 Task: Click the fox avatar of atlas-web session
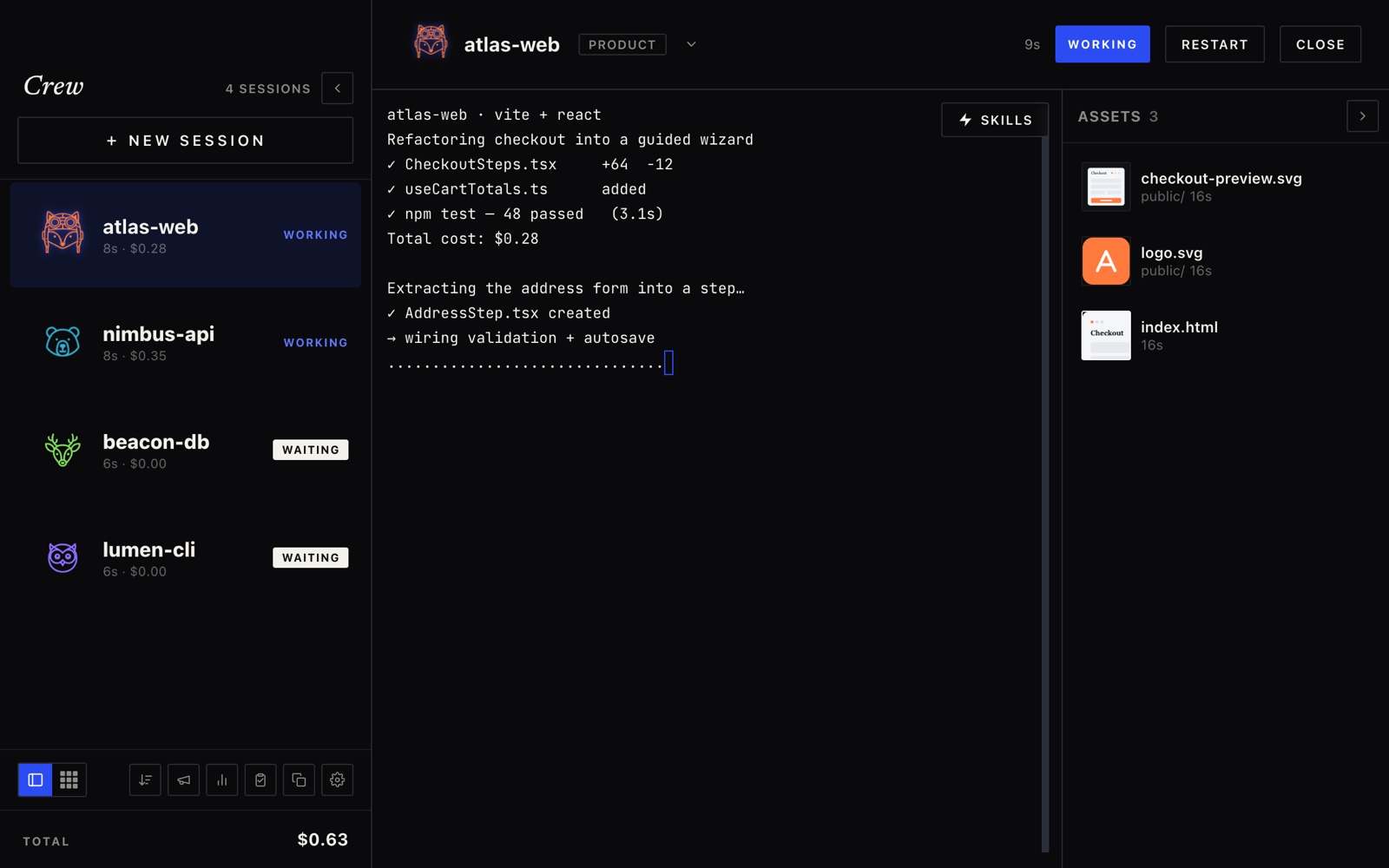pos(63,234)
